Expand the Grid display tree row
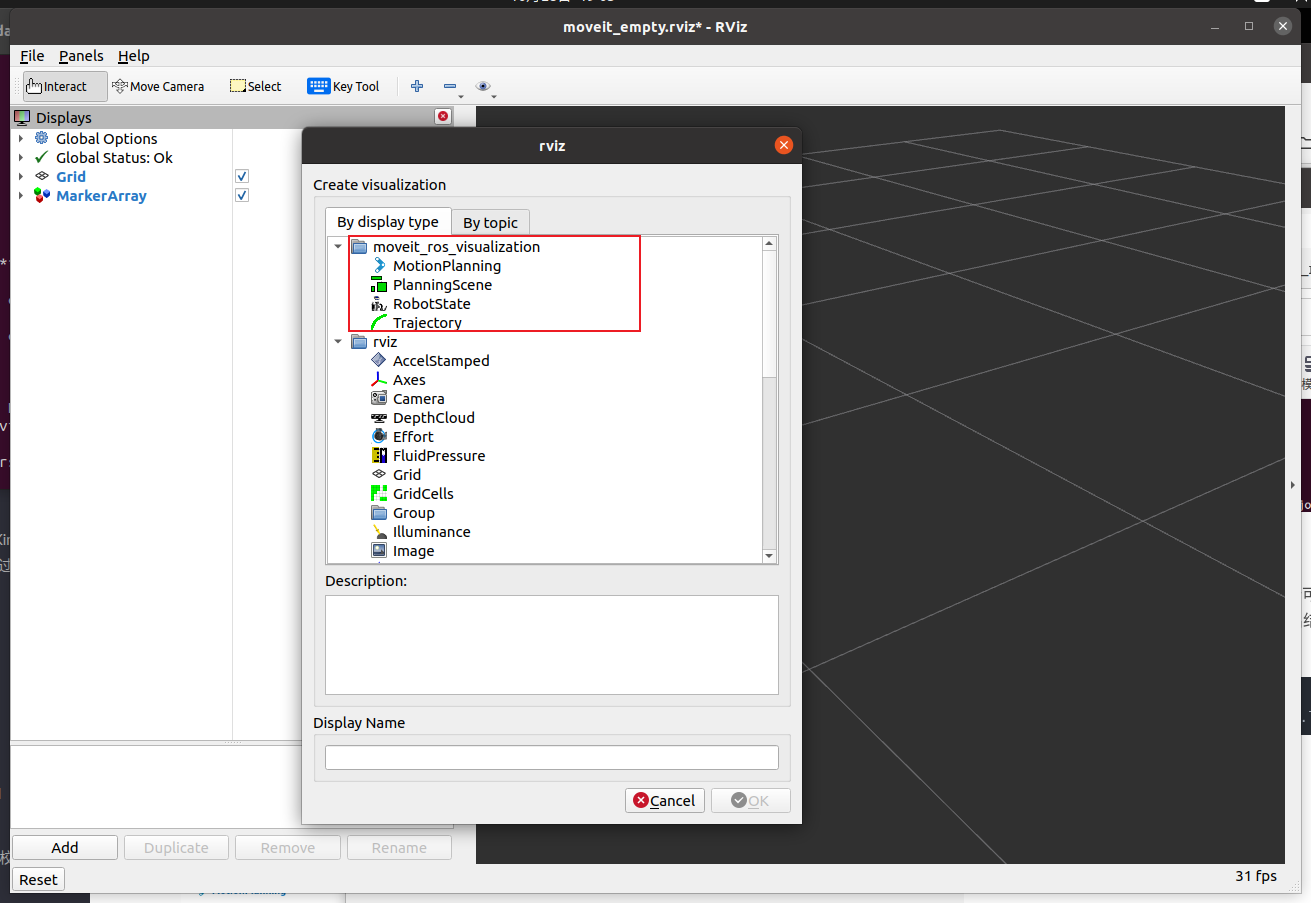The height and width of the screenshot is (903, 1311). coord(21,176)
